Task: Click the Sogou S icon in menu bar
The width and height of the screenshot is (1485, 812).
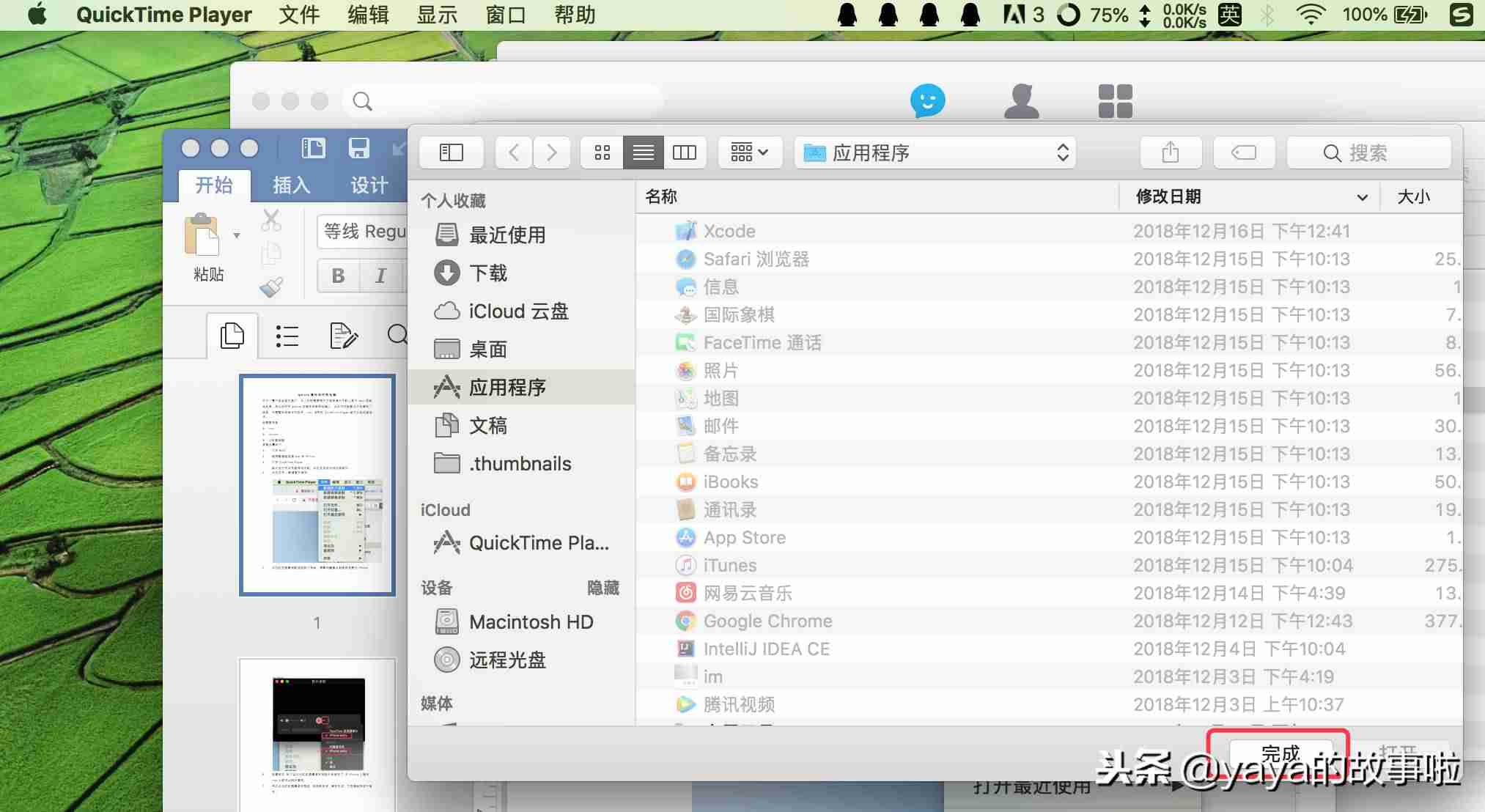Action: coord(1460,15)
